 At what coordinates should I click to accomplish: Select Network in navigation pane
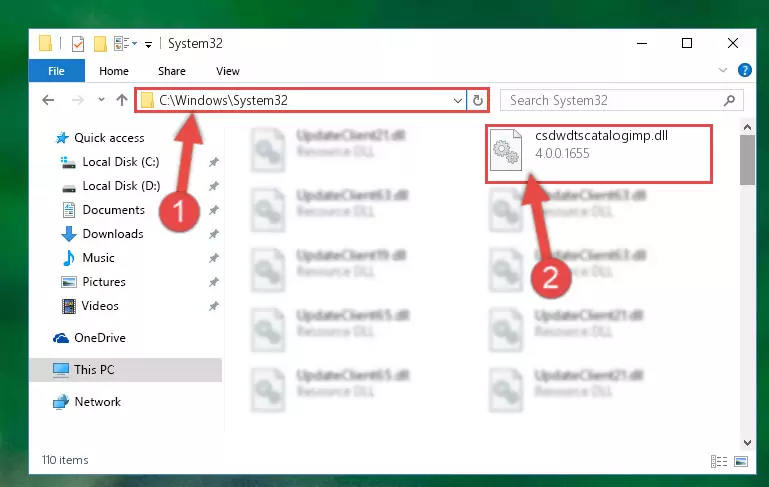97,402
